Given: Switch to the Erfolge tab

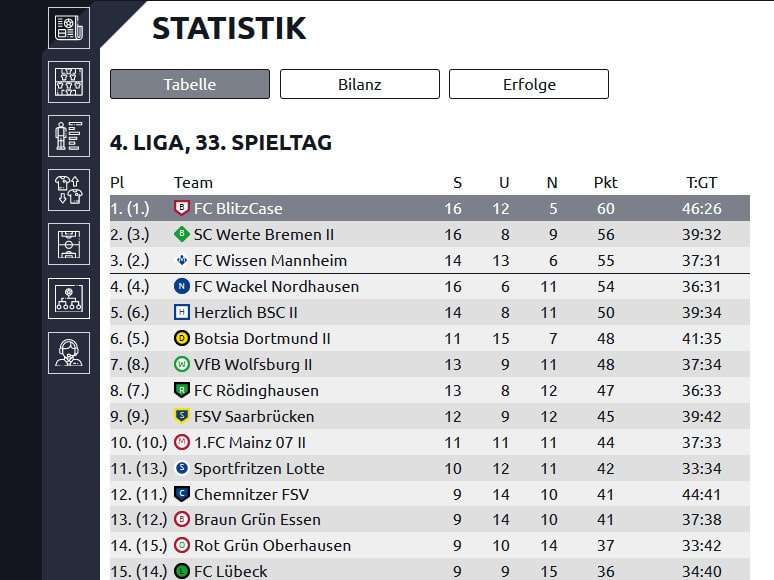Looking at the screenshot, I should click(529, 84).
